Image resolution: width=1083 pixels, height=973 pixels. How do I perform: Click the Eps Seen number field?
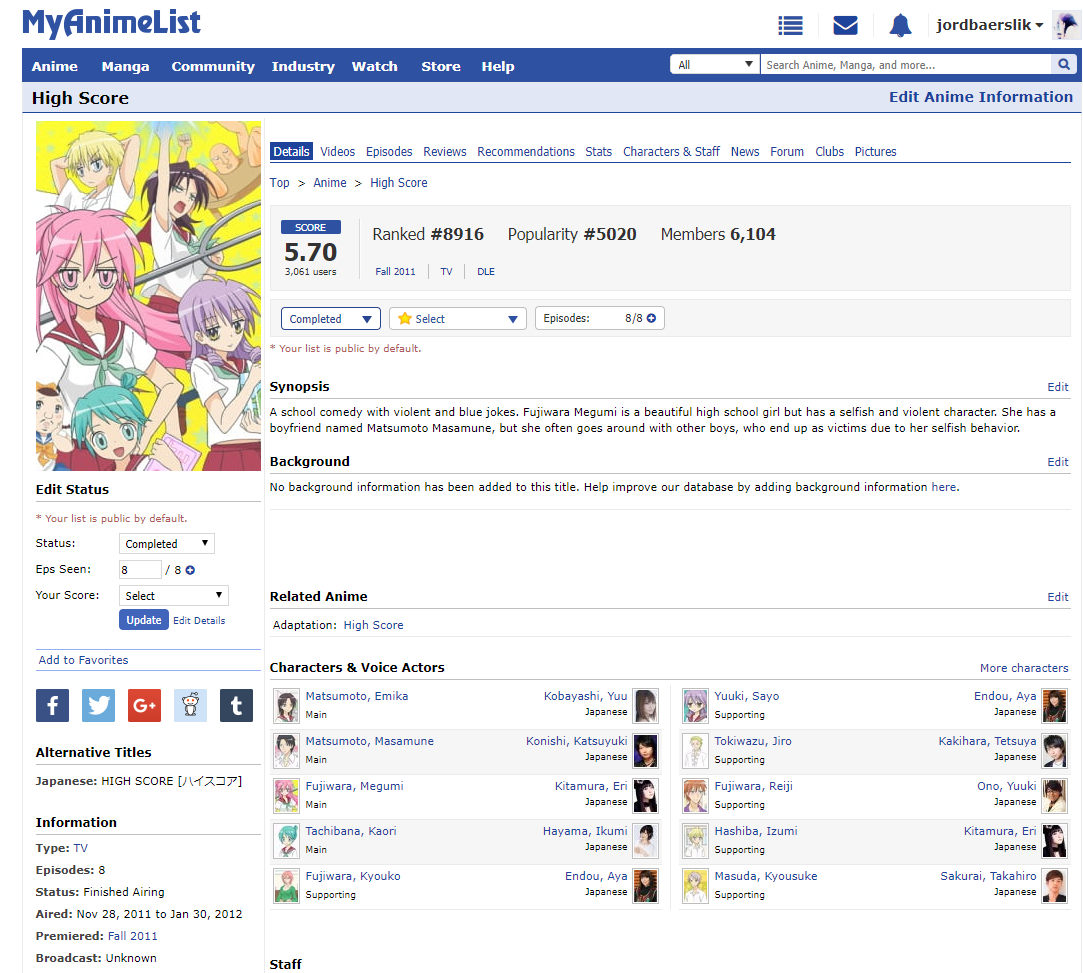(x=140, y=570)
